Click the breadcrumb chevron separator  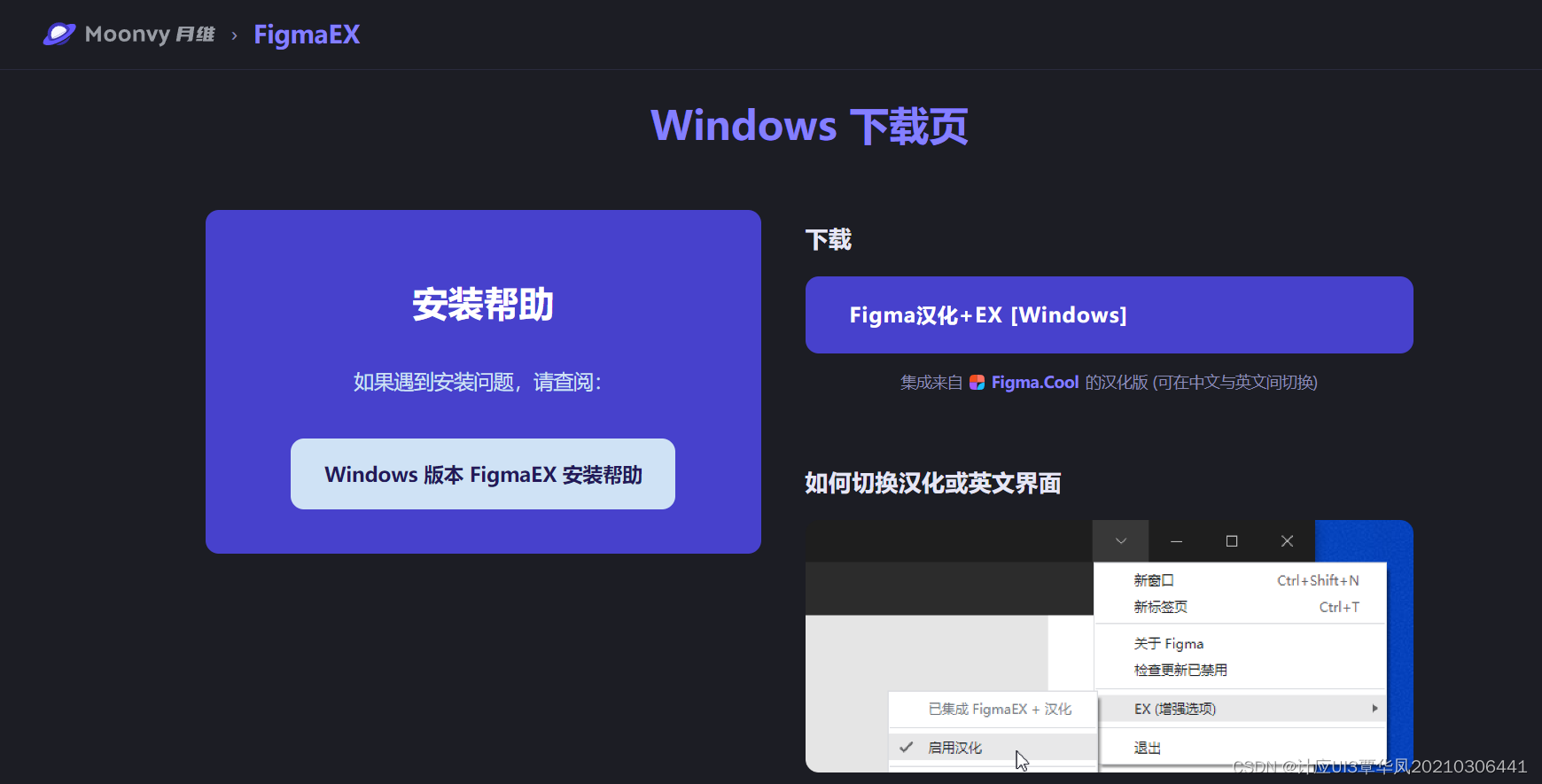click(234, 35)
